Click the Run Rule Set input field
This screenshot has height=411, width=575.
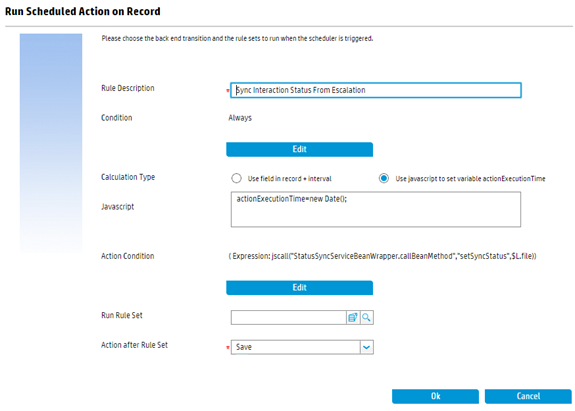pyautogui.click(x=289, y=318)
